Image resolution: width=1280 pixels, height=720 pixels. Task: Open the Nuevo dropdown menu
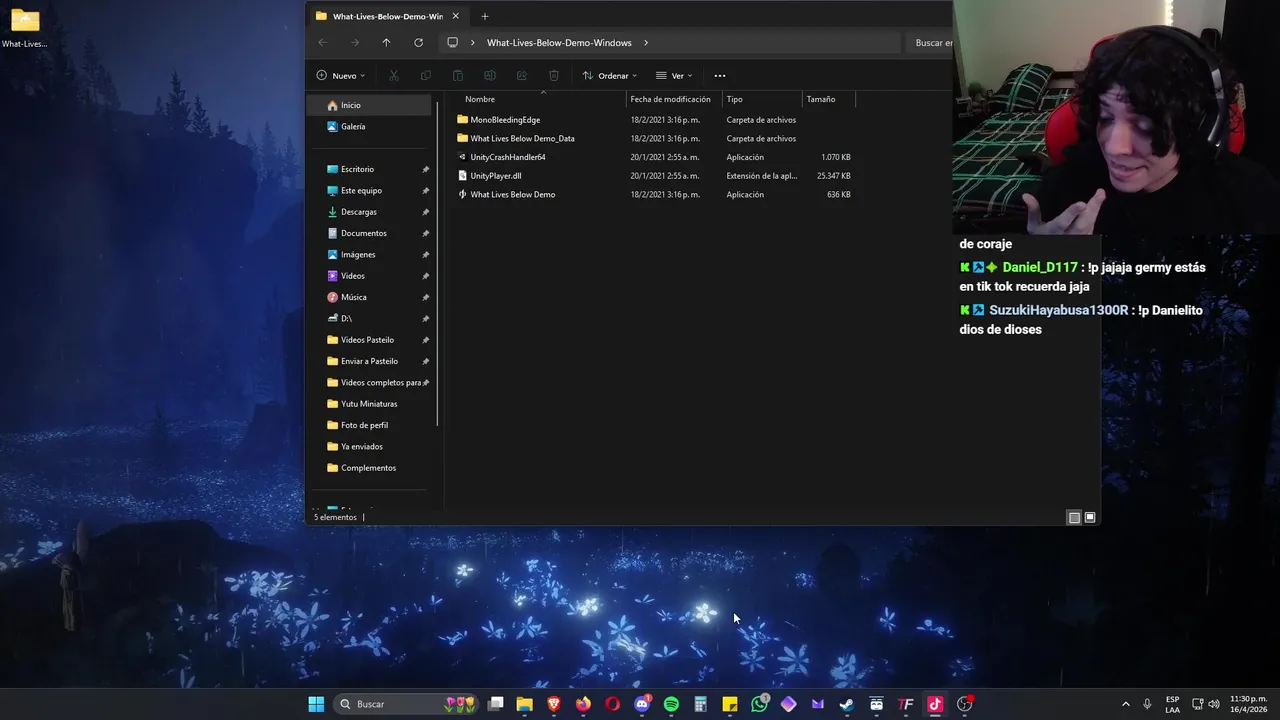[x=341, y=76]
